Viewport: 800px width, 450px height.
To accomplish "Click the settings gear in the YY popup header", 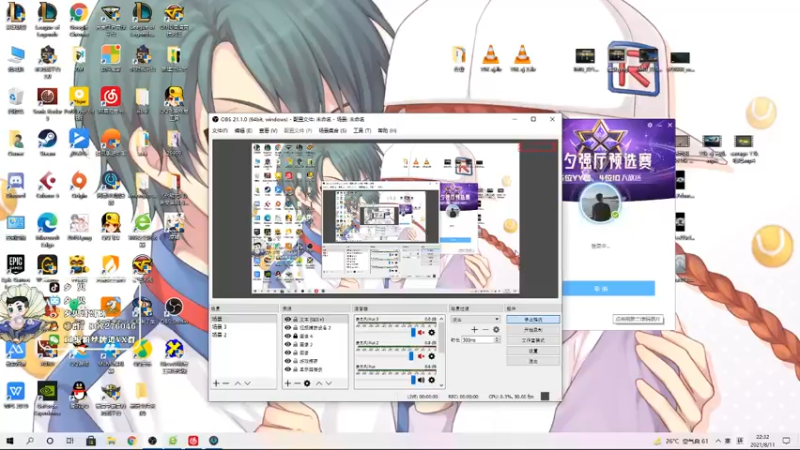I will coord(649,125).
